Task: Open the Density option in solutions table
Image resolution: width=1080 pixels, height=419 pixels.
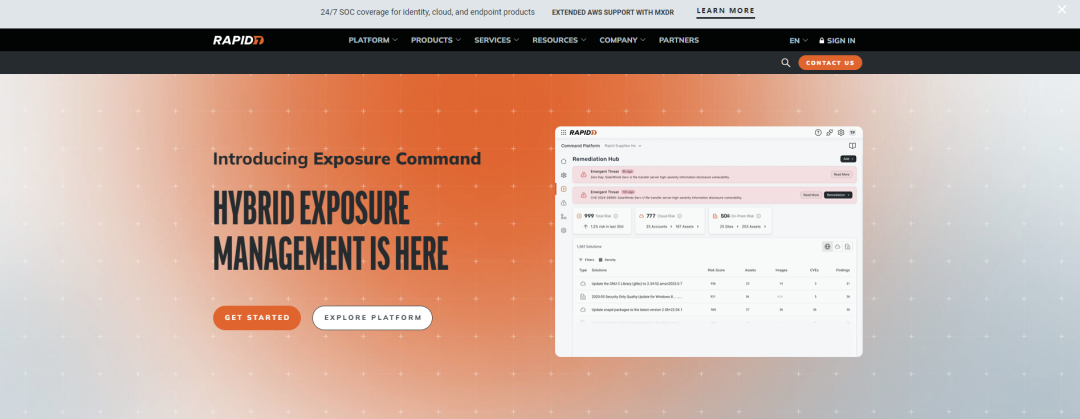Action: (608, 260)
